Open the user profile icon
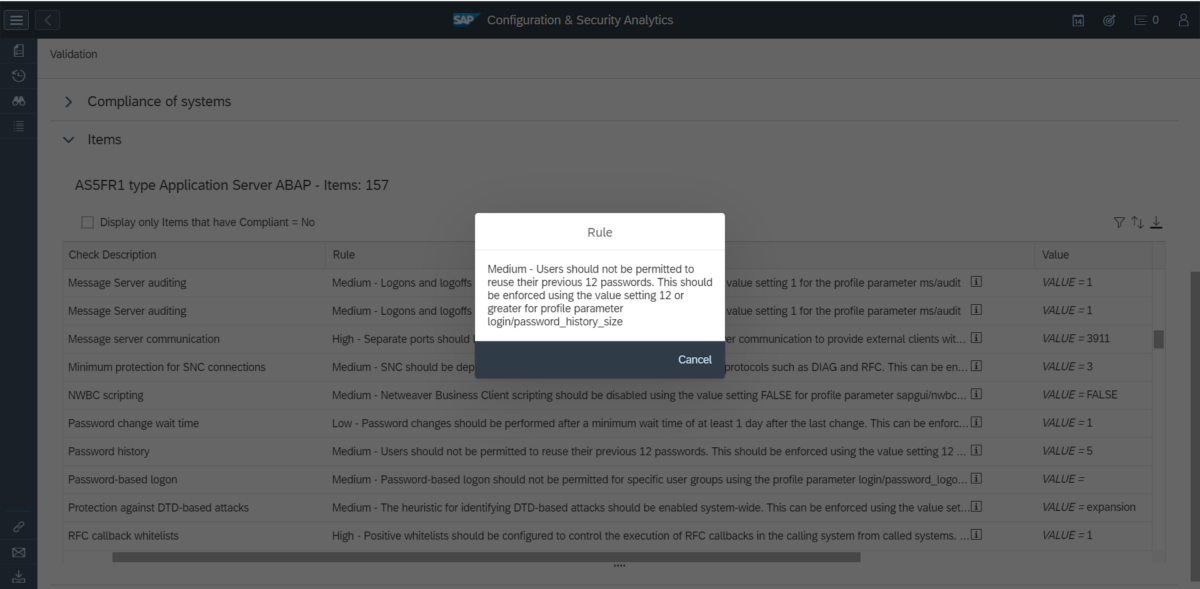Image resolution: width=1200 pixels, height=589 pixels. coord(1182,19)
